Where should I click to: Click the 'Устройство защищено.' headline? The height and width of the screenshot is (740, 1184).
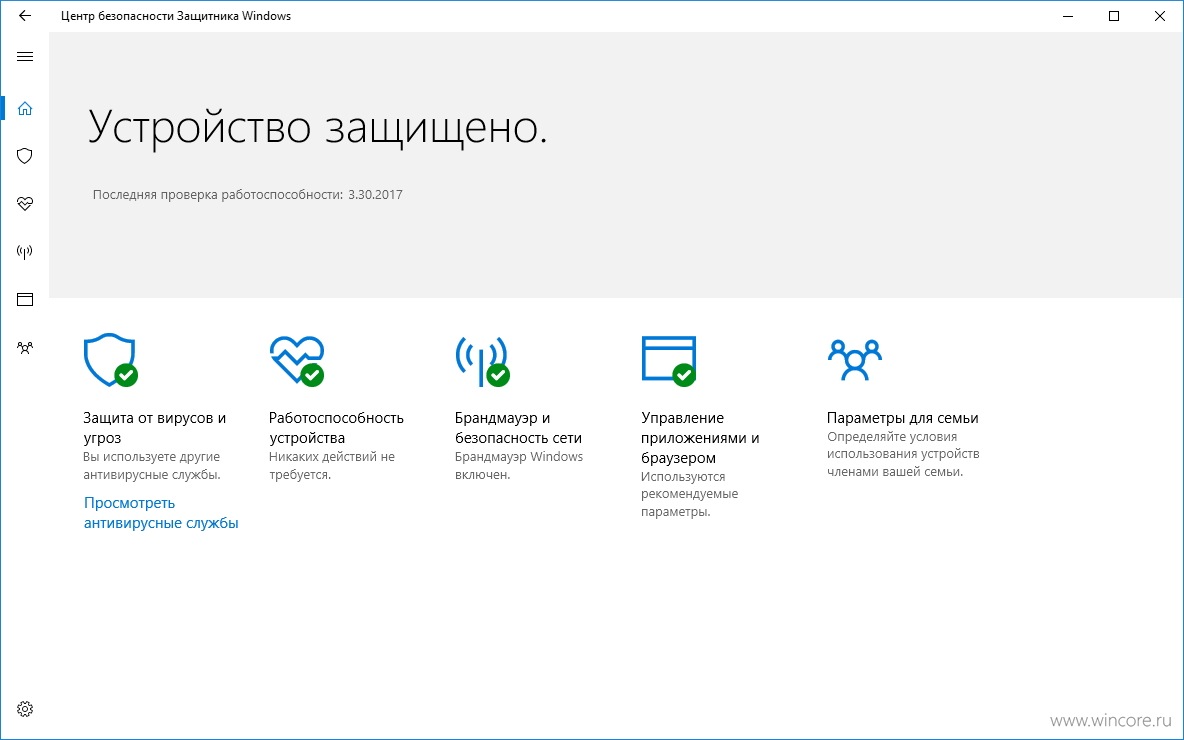[317, 127]
